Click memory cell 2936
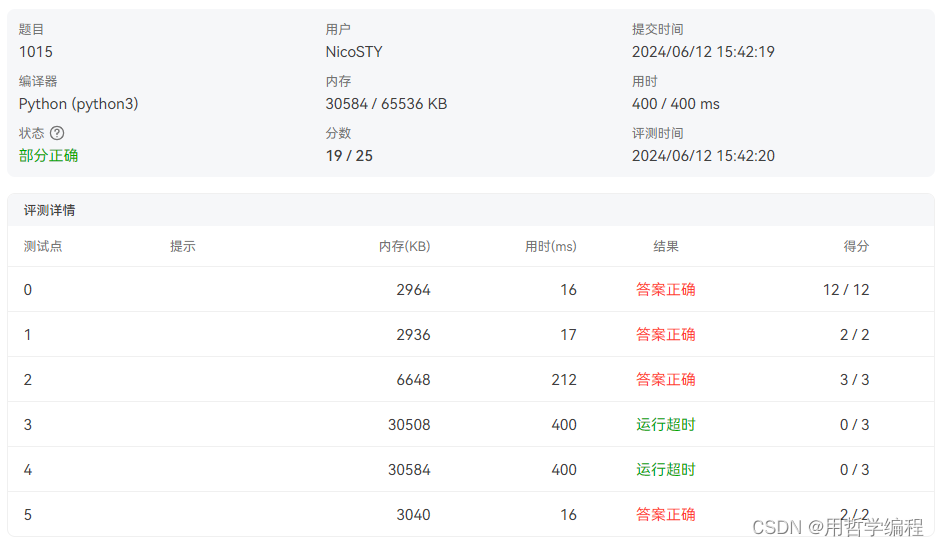This screenshot has width=939, height=546. tap(413, 335)
